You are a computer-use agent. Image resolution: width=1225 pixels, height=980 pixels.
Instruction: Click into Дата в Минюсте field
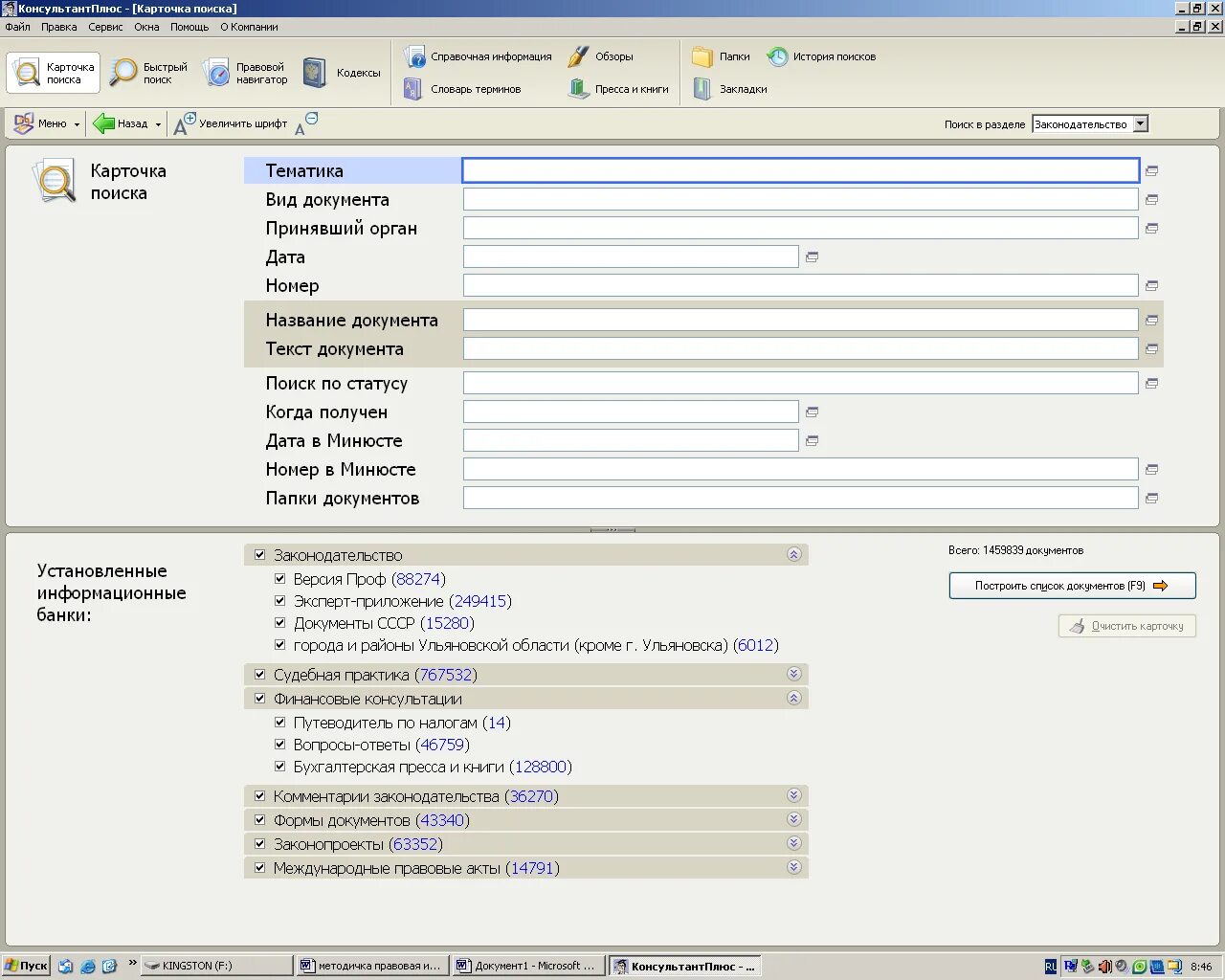631,440
